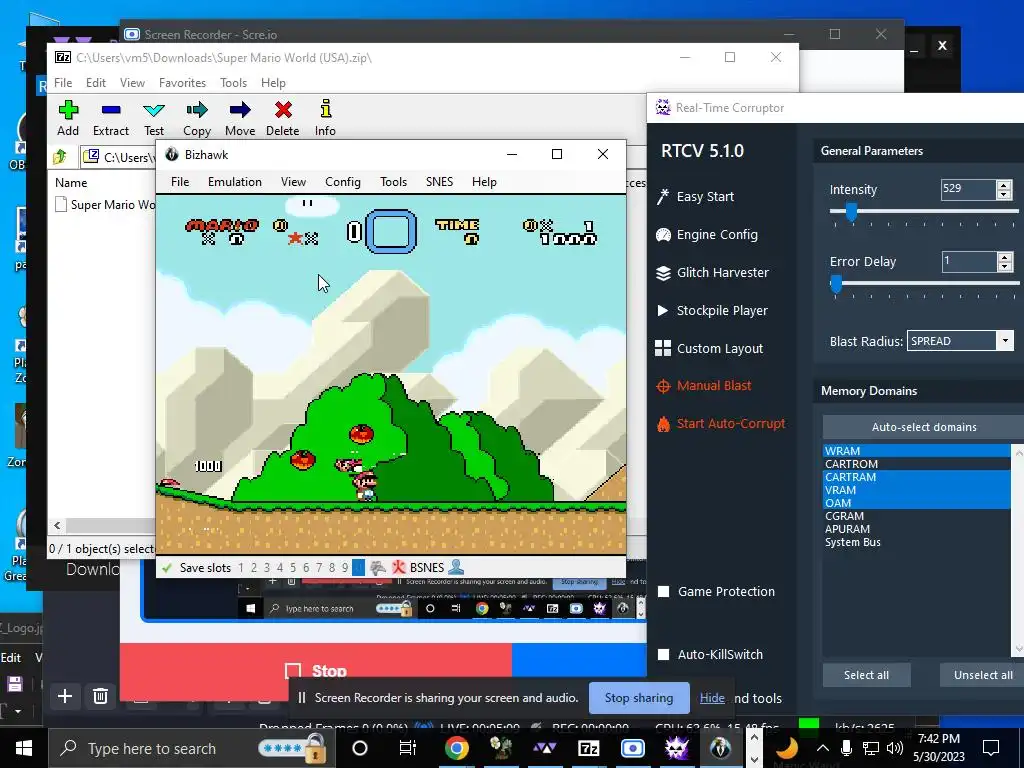Decrease Intensity with the down stepper arrow
The image size is (1024, 768).
[1004, 195]
